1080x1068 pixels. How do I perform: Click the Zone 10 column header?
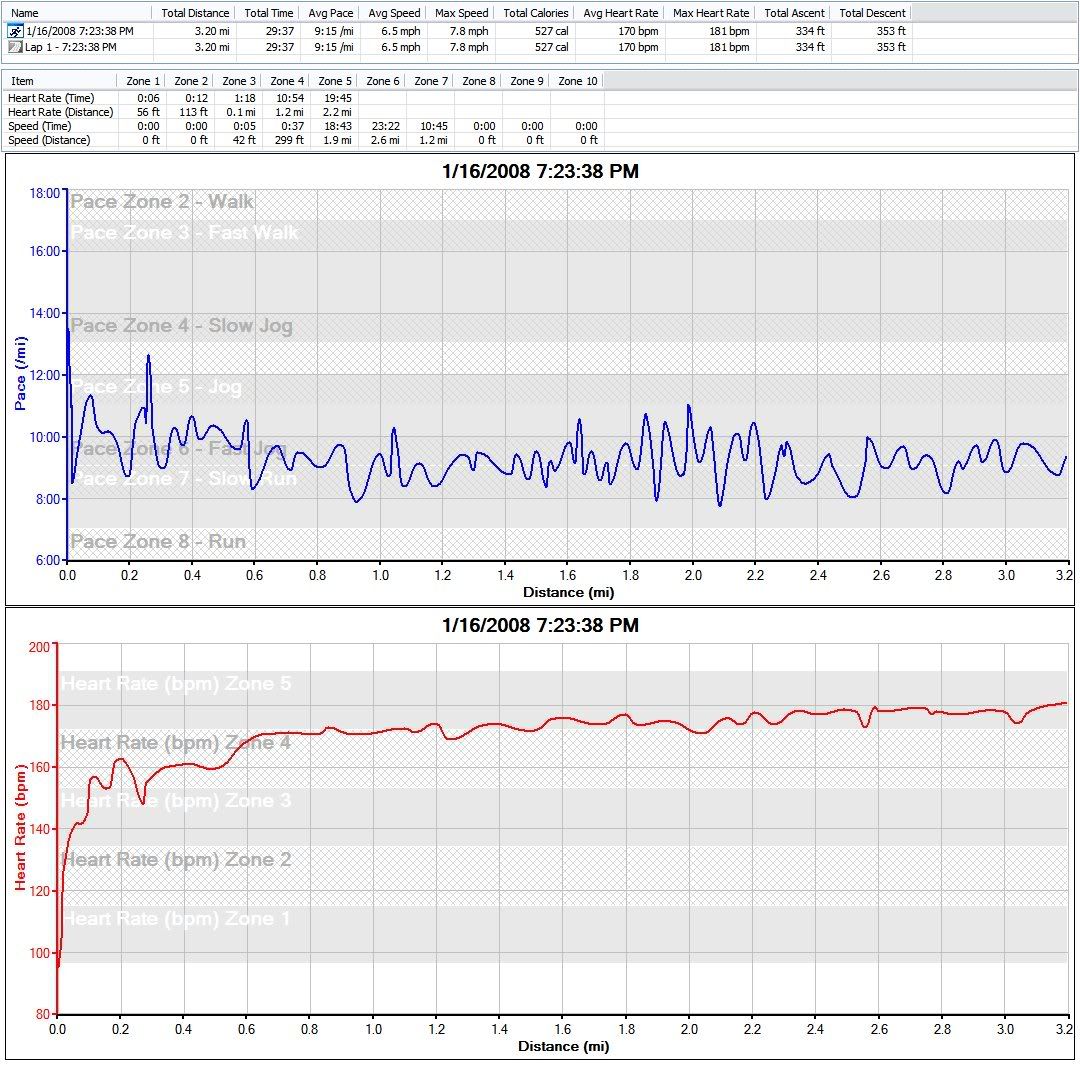point(578,81)
